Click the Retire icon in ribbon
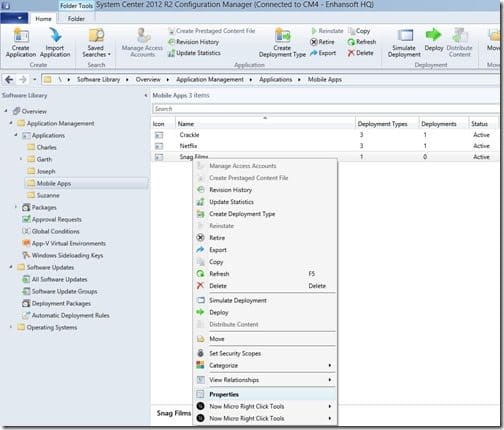The width and height of the screenshot is (504, 430). [x=314, y=42]
